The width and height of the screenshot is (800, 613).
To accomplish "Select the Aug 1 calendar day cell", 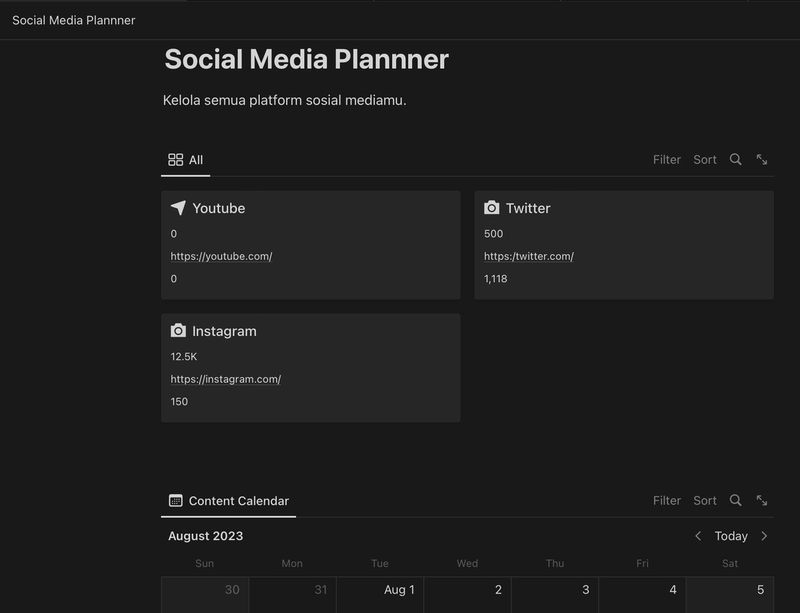I will 380,595.
